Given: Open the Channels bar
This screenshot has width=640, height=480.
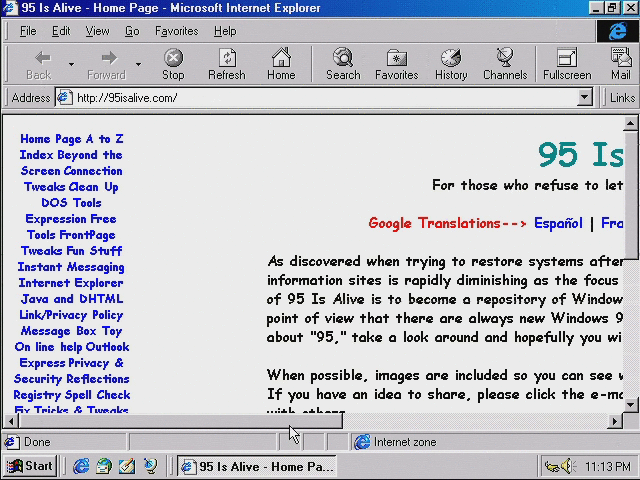Looking at the screenshot, I should click(505, 64).
